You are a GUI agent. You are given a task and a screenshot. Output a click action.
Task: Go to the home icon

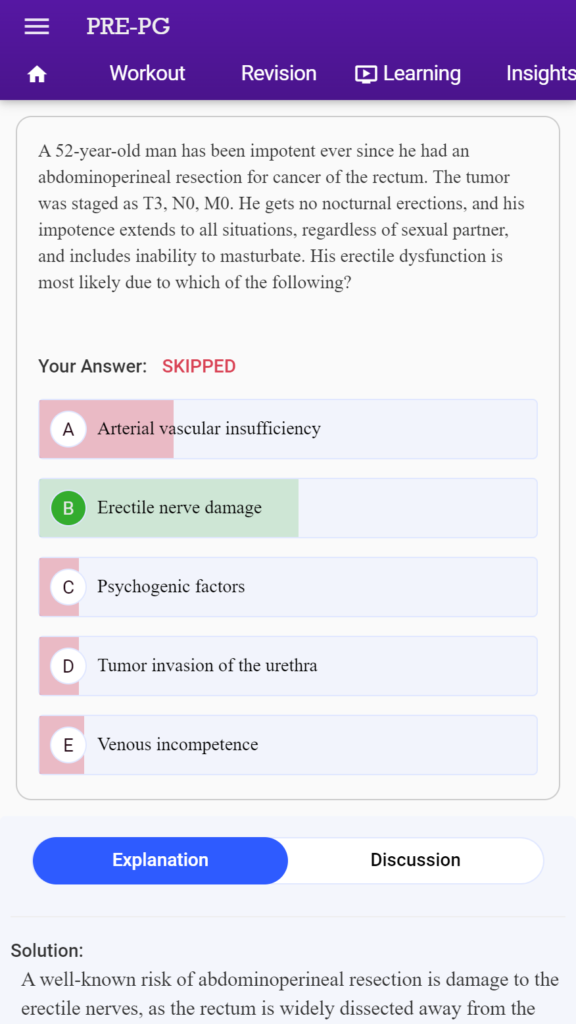[37, 75]
